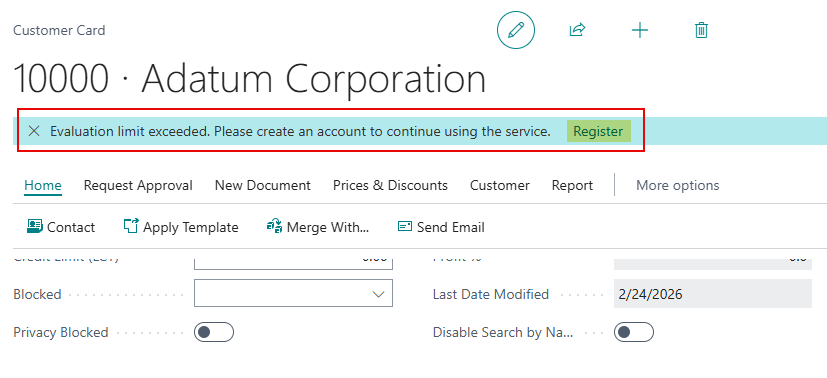Click the pencil edit icon
The height and width of the screenshot is (378, 827).
516,31
